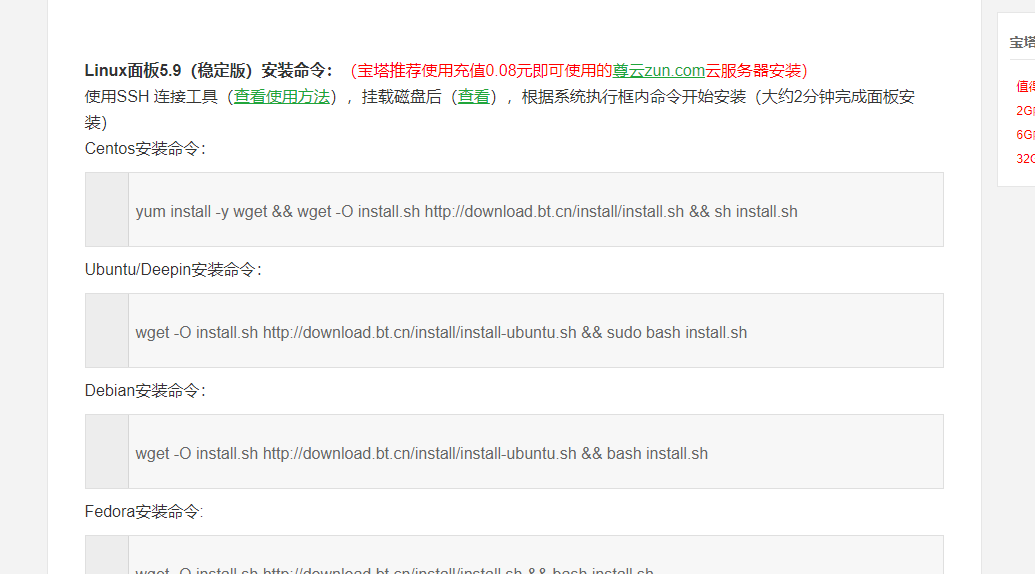Click the Debian安装命令 label
Viewport: 1035px width, 574px height.
145,391
